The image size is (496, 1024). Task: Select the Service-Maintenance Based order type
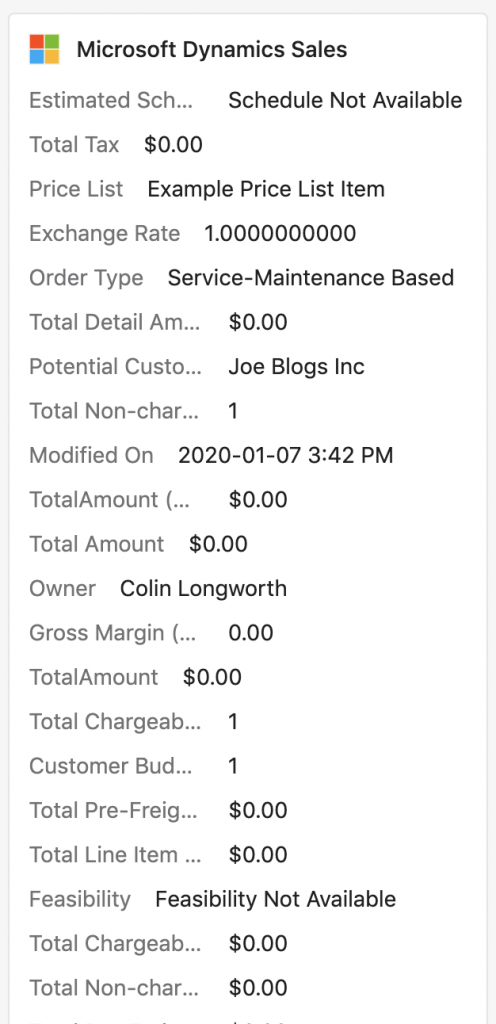[311, 278]
